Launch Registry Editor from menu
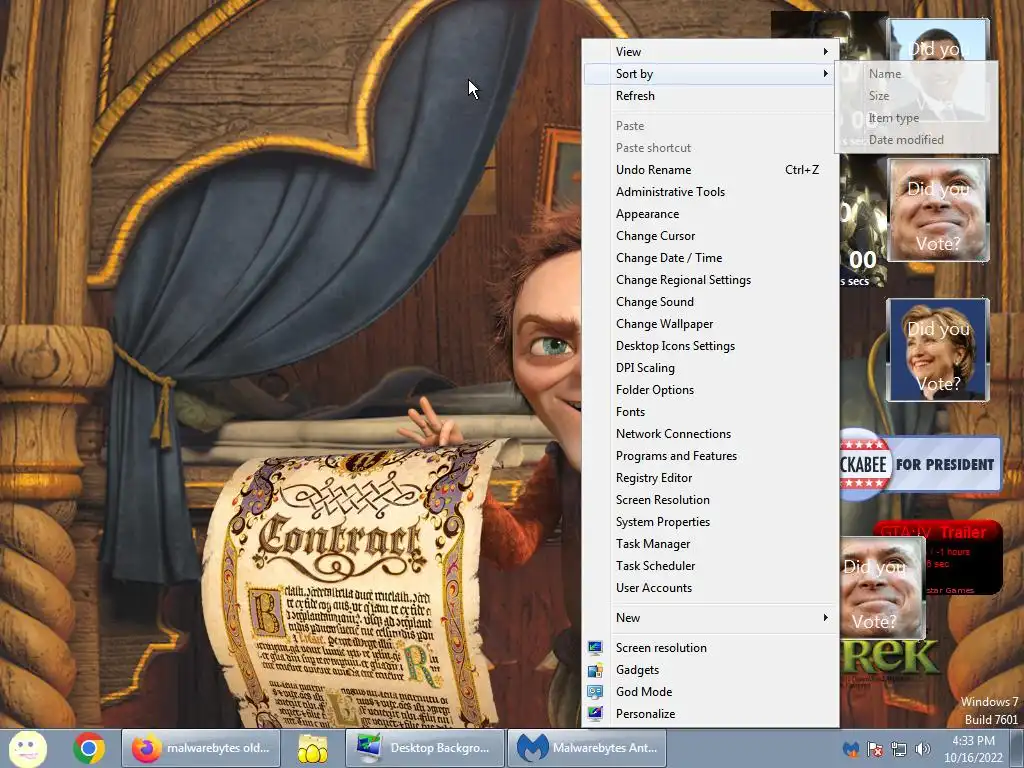This screenshot has height=768, width=1024. point(710,478)
